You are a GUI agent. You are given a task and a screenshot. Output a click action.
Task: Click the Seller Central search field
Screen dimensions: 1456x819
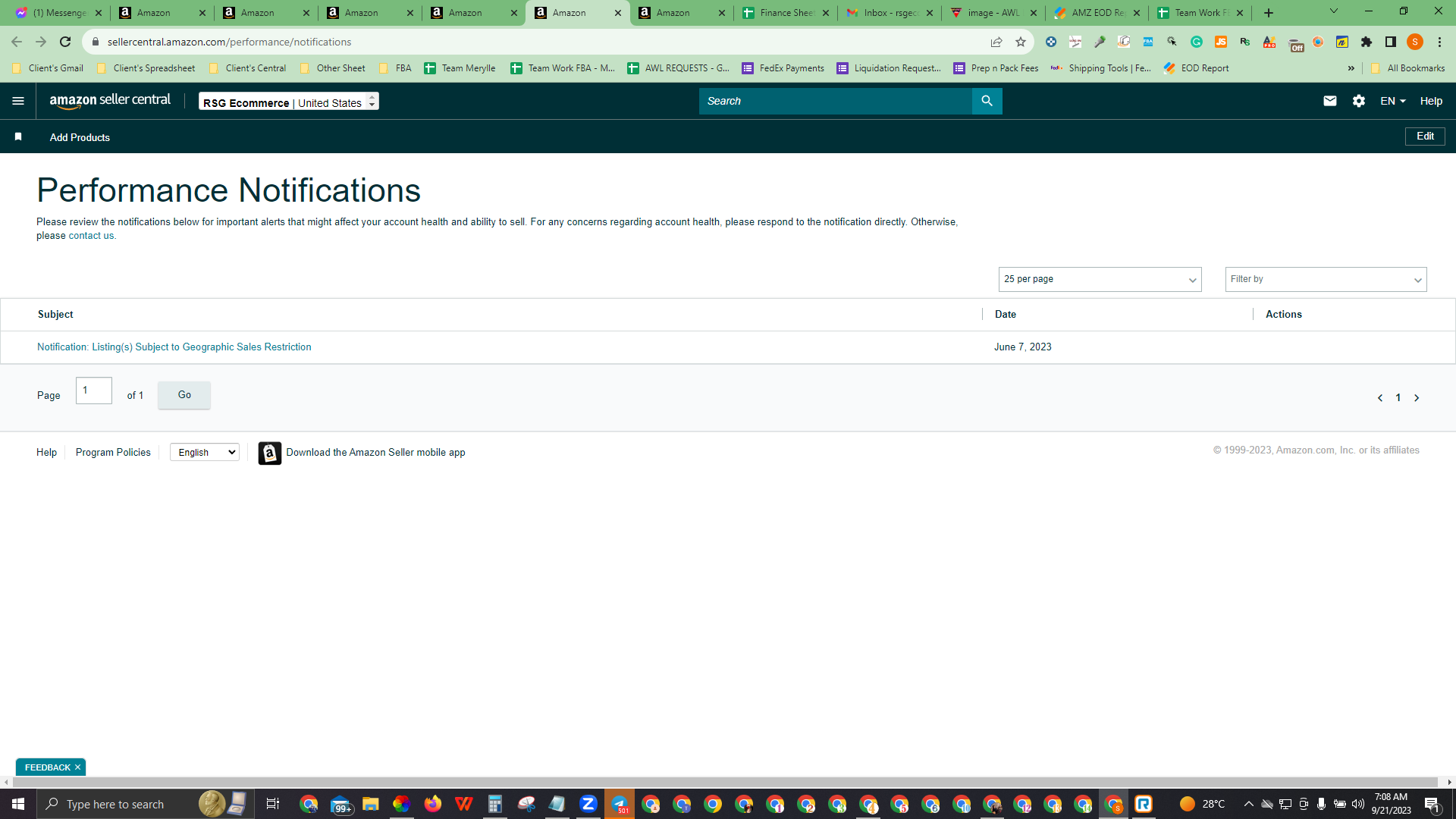tap(835, 101)
